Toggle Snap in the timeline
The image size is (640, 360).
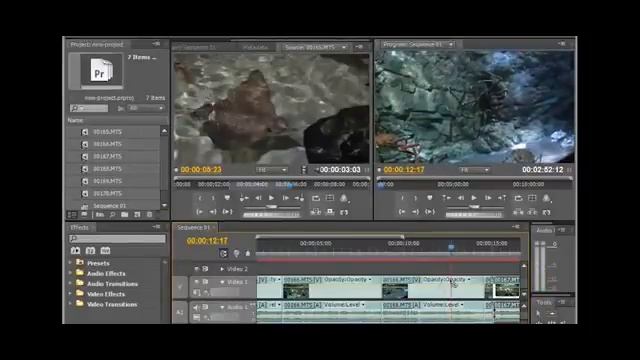pos(223,253)
